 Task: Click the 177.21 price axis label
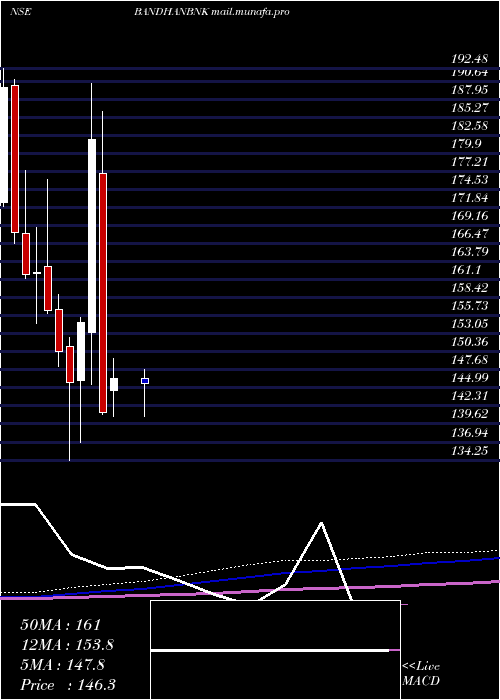(x=469, y=162)
